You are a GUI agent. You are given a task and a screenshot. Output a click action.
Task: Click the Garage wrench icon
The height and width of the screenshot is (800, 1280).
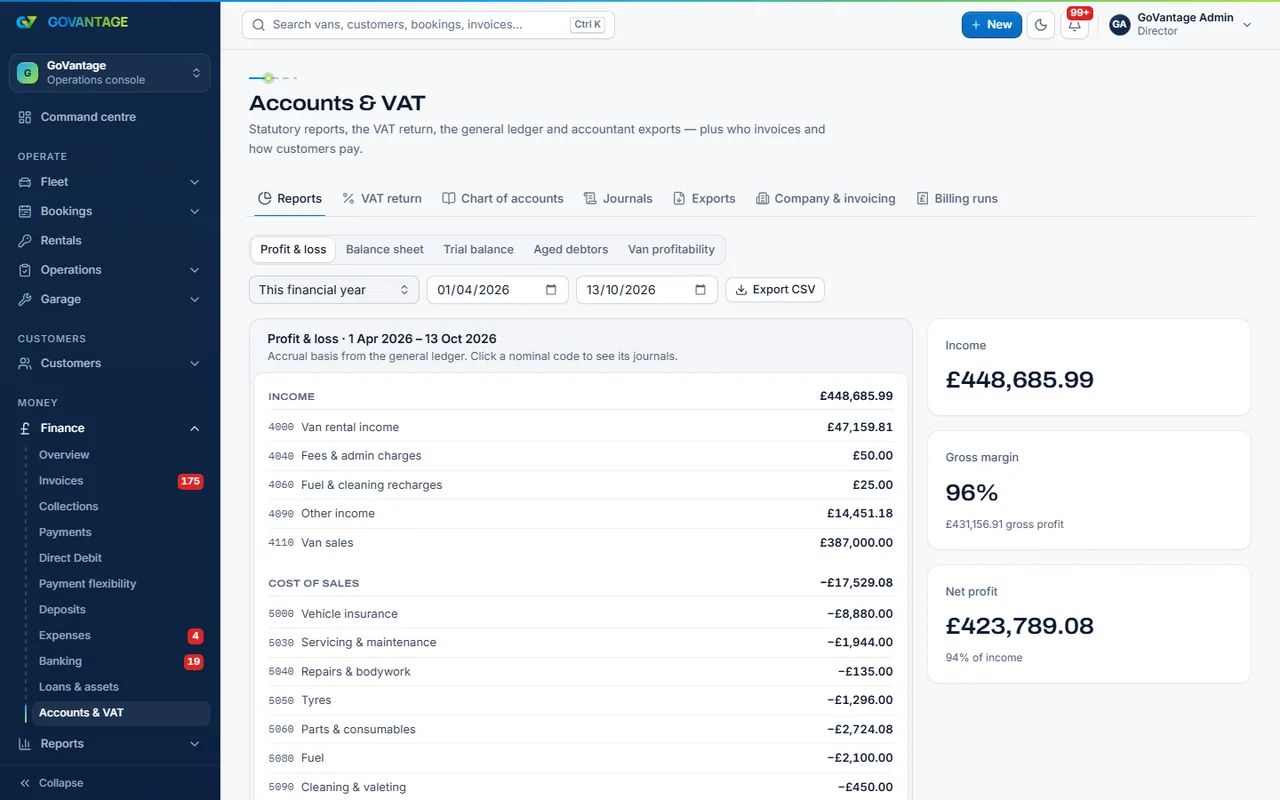point(25,299)
